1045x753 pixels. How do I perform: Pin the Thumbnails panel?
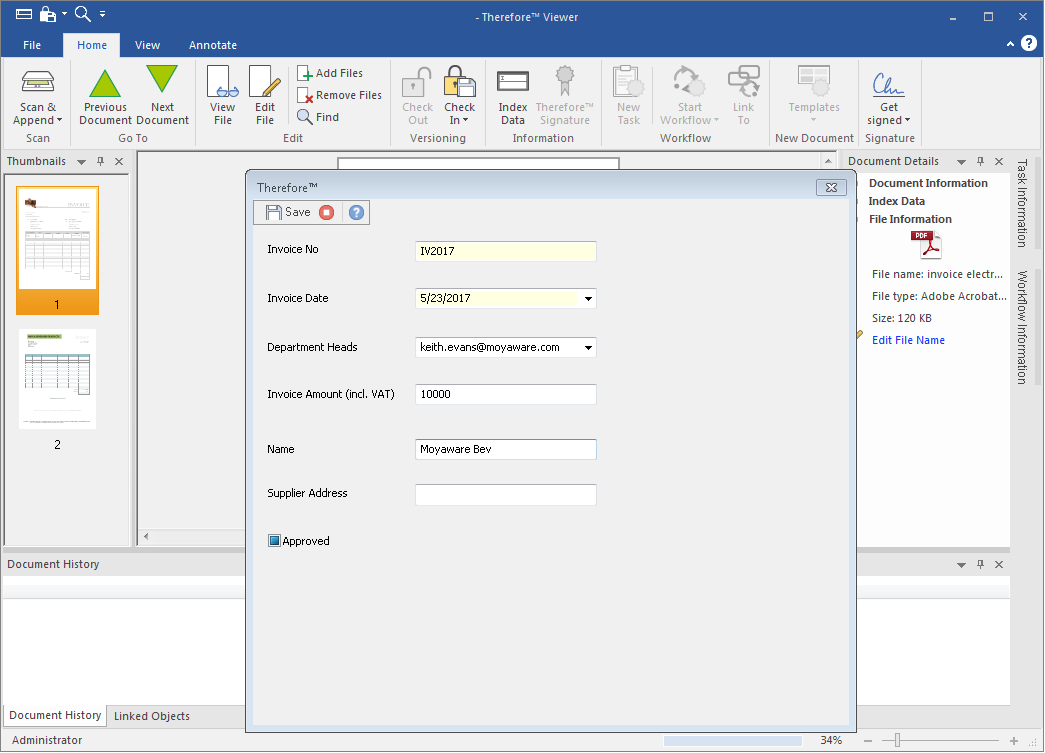(100, 162)
